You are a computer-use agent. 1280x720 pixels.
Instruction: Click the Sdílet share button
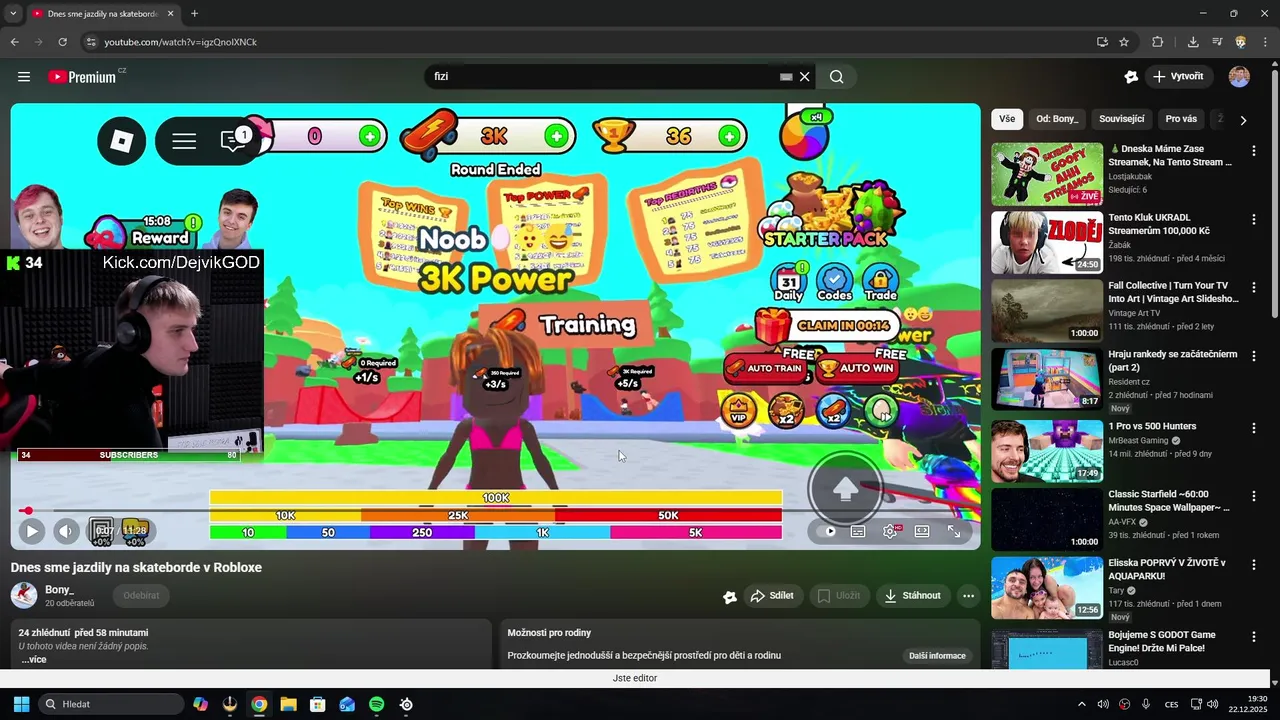pos(772,596)
